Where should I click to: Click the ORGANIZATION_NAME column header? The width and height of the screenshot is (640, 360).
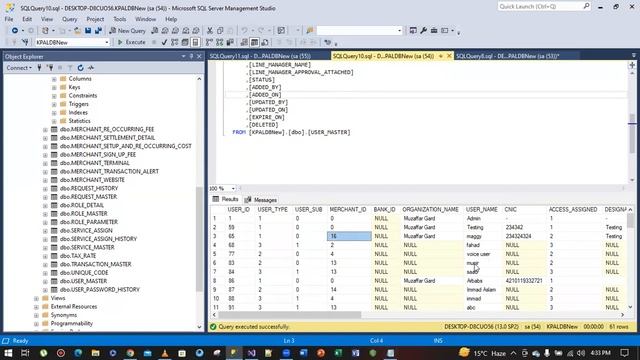(431, 209)
